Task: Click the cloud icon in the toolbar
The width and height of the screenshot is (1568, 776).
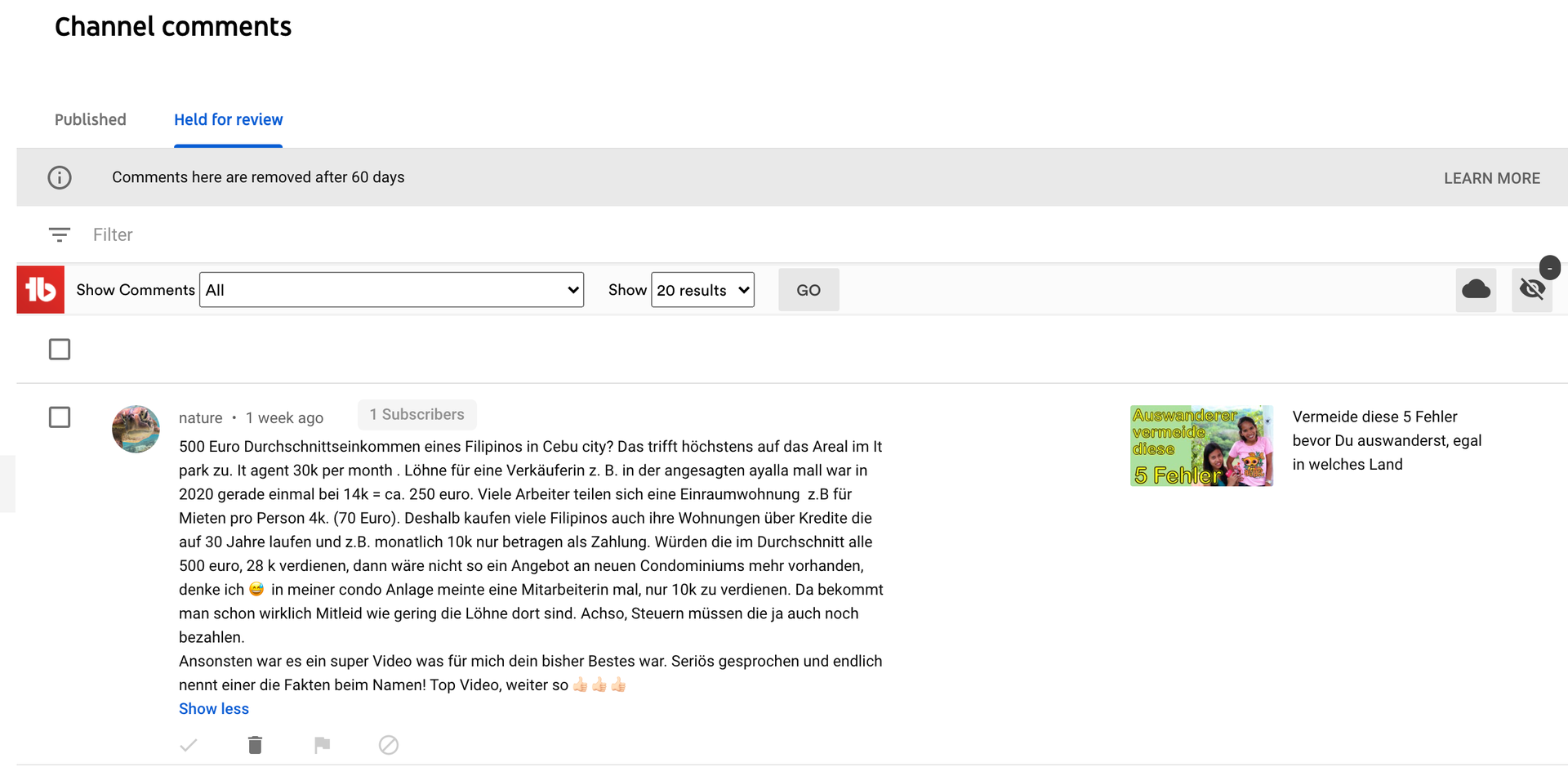Action: pos(1475,290)
